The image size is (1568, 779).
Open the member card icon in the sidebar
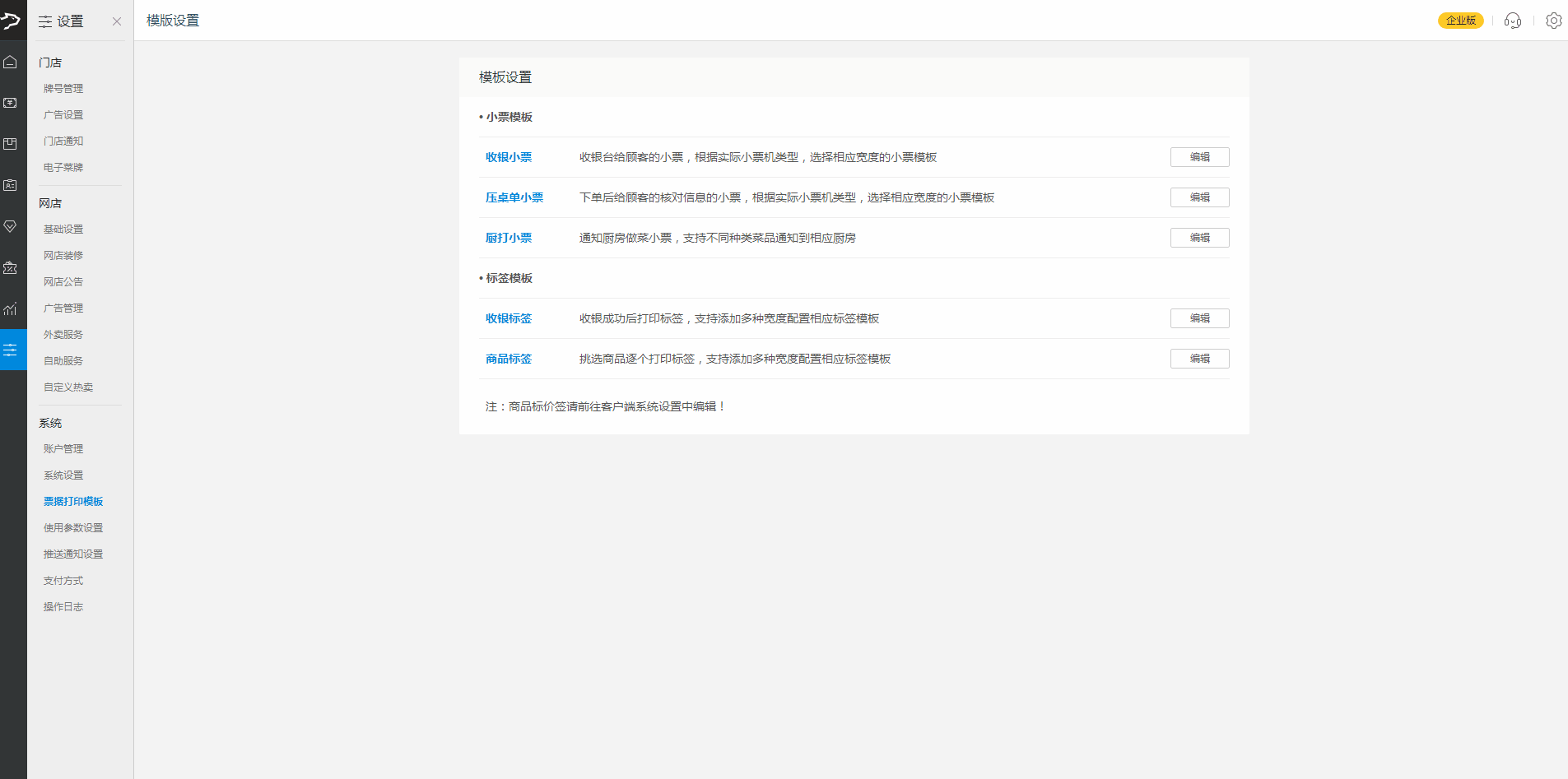coord(10,185)
